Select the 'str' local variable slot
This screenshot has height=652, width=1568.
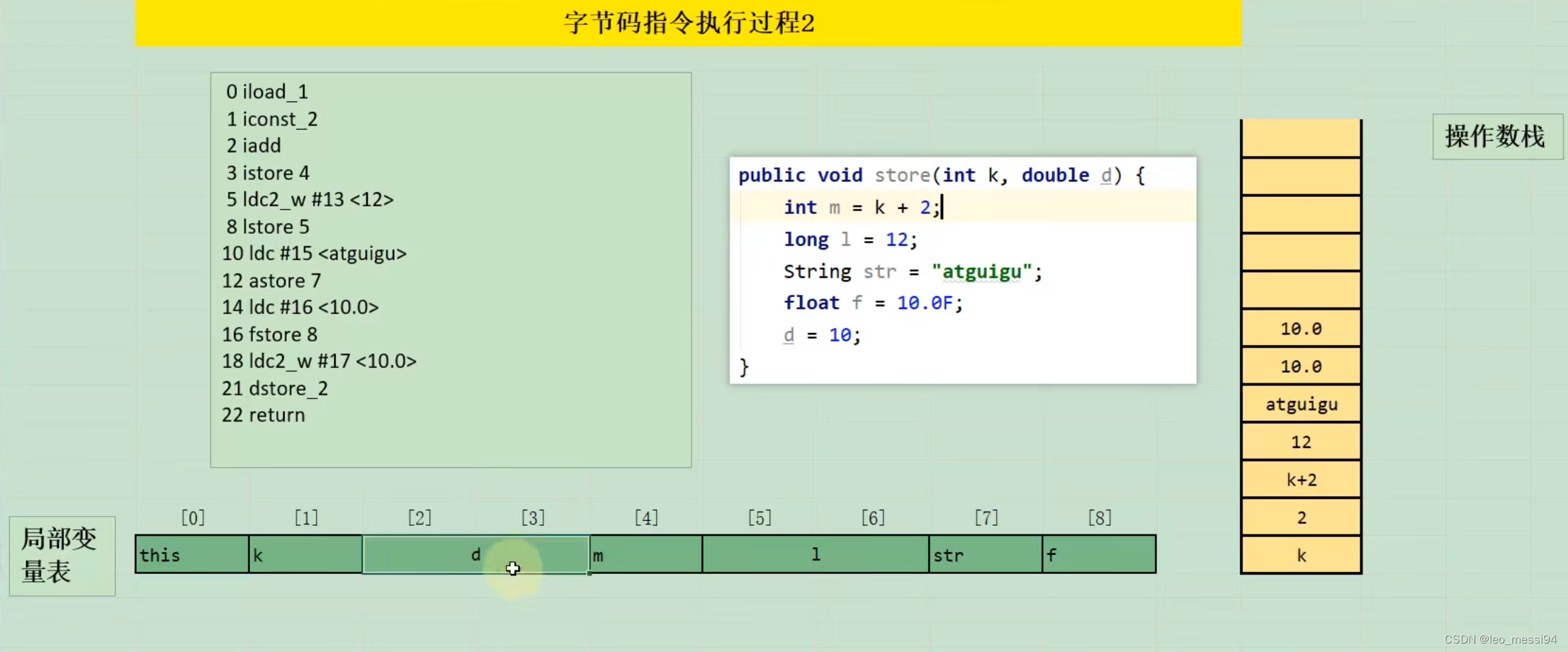pyautogui.click(x=986, y=554)
